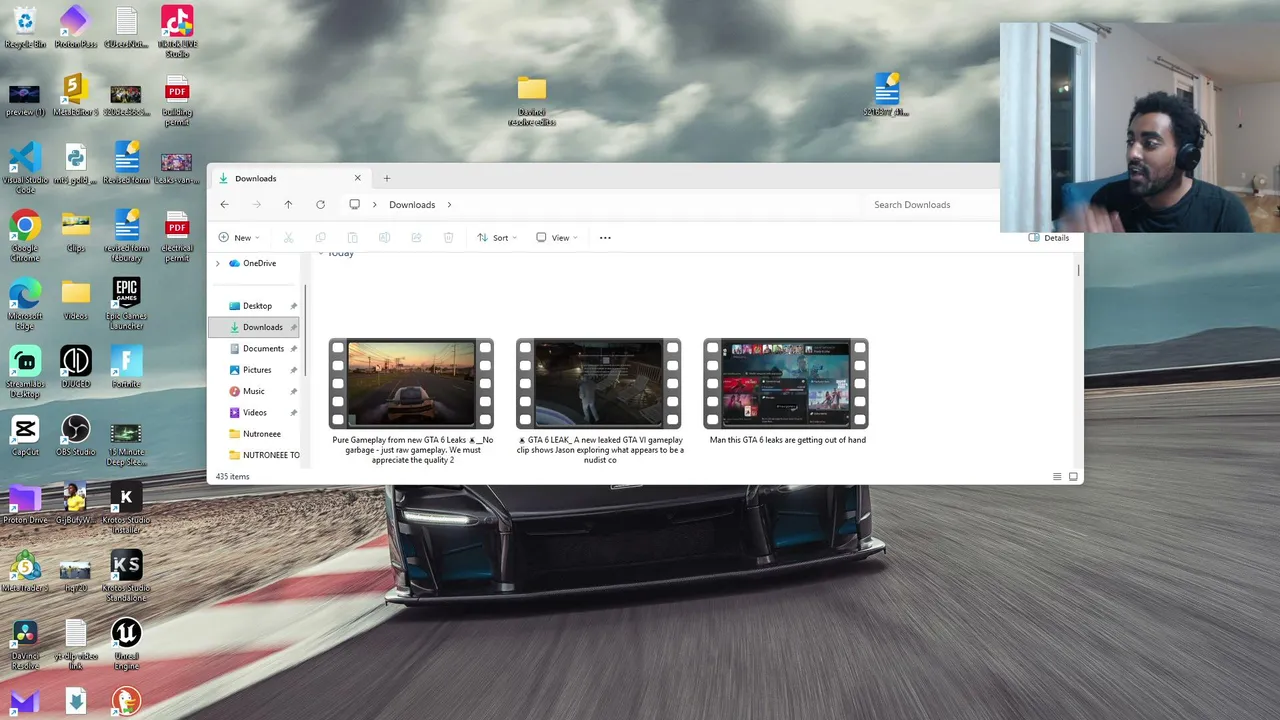This screenshot has width=1280, height=720.
Task: Open the Davinci resolve edits folder
Action: tap(532, 101)
